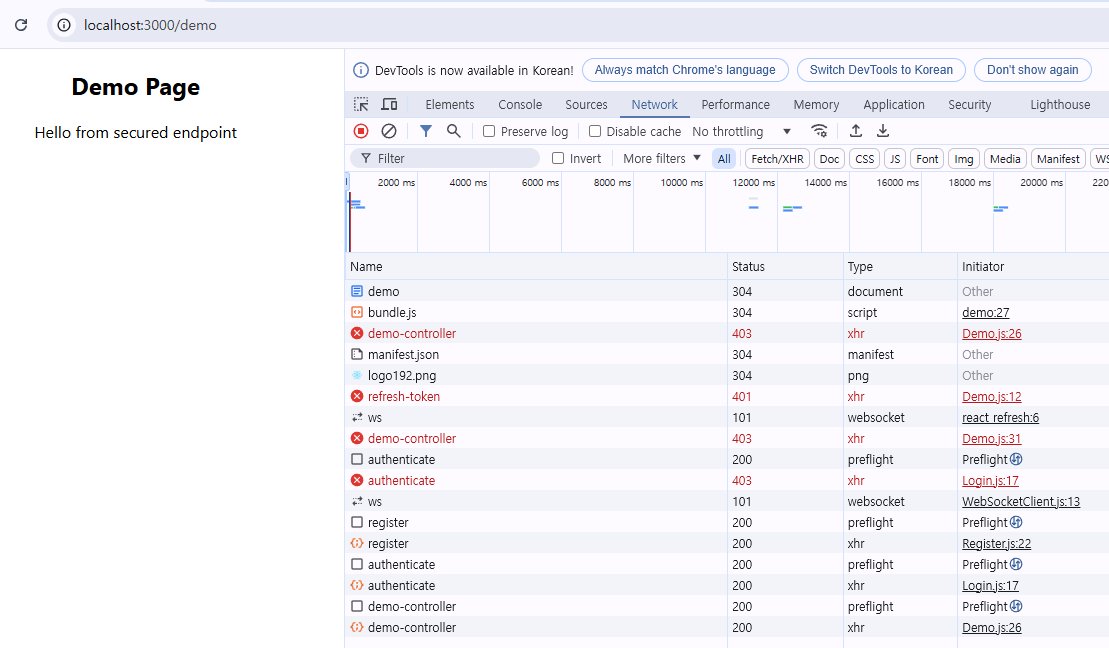Viewport: 1109px width, 648px height.
Task: Reload the page with the browser refresh icon
Action: 21,25
